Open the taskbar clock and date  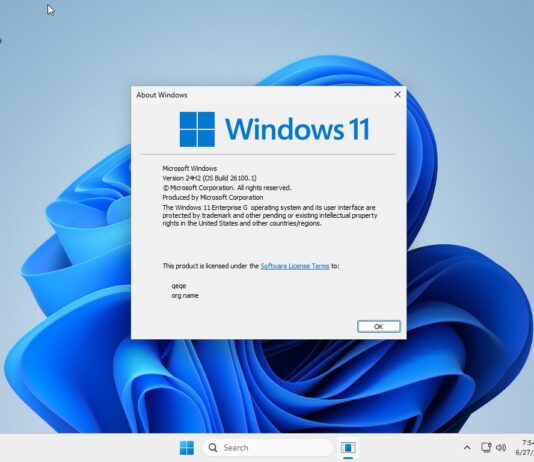pyautogui.click(x=524, y=447)
